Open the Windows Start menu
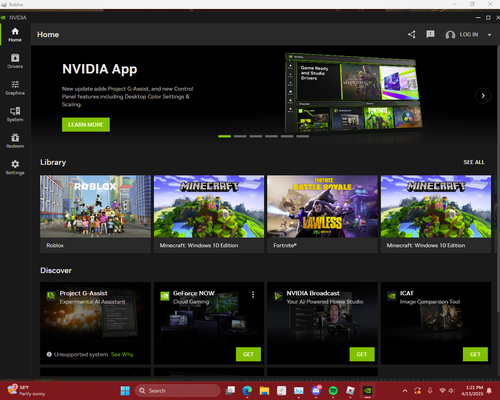This screenshot has height=400, width=500. tap(125, 391)
